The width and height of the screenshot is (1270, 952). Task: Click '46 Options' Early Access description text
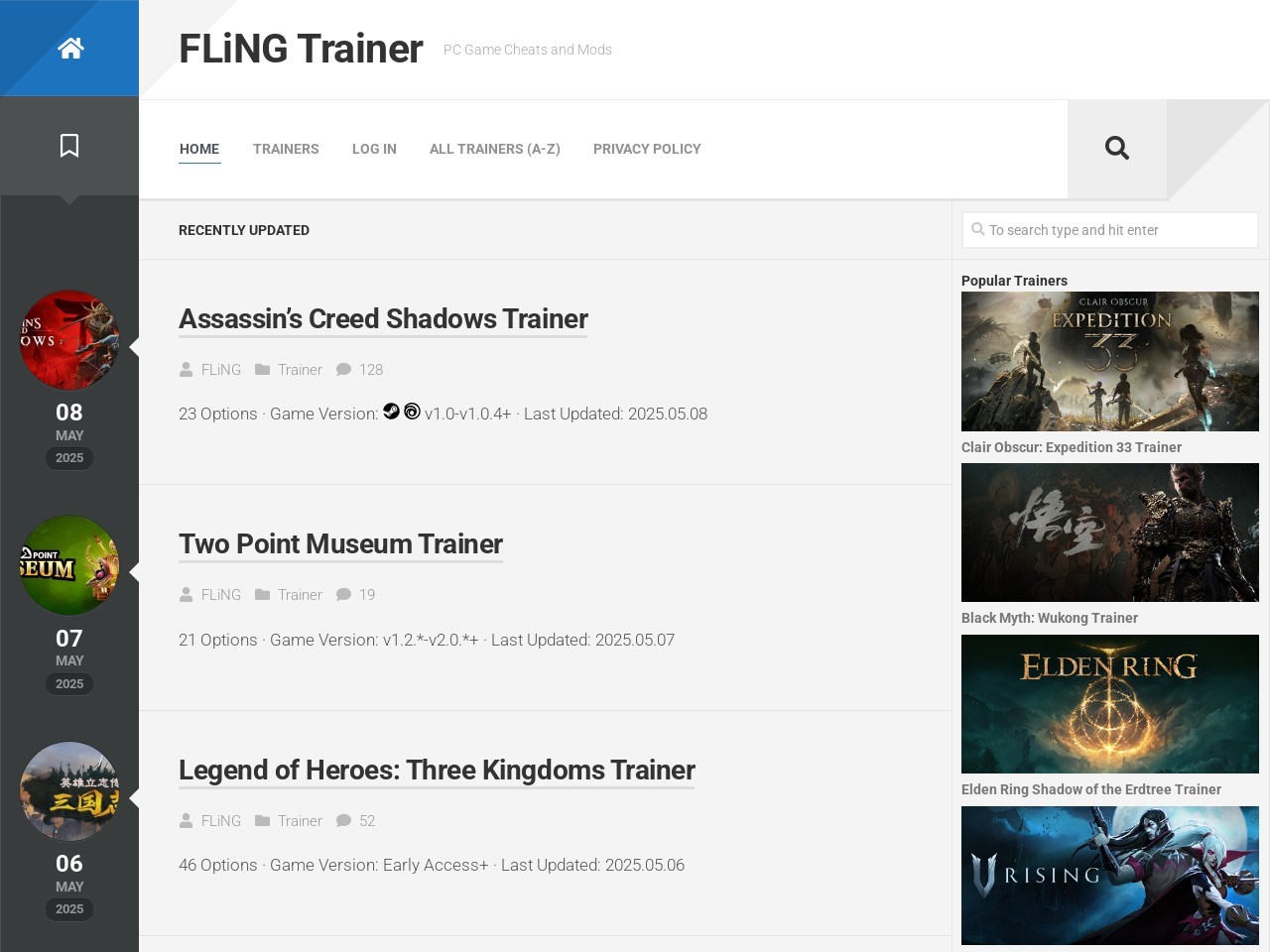pos(432,865)
